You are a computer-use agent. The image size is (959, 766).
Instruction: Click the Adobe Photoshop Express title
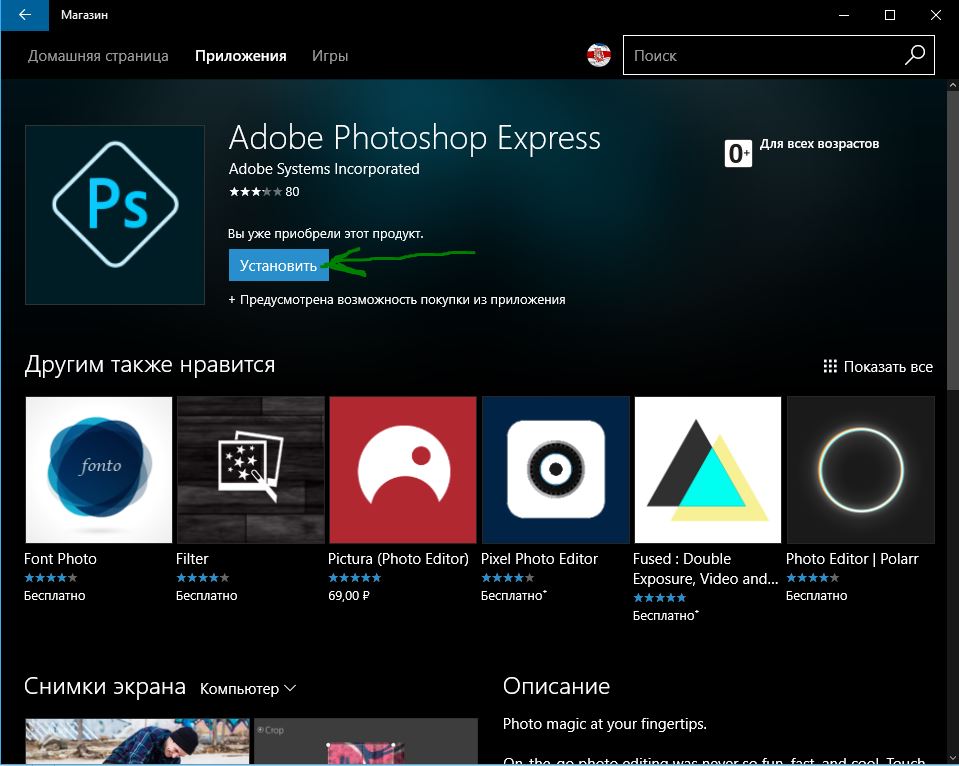click(415, 138)
